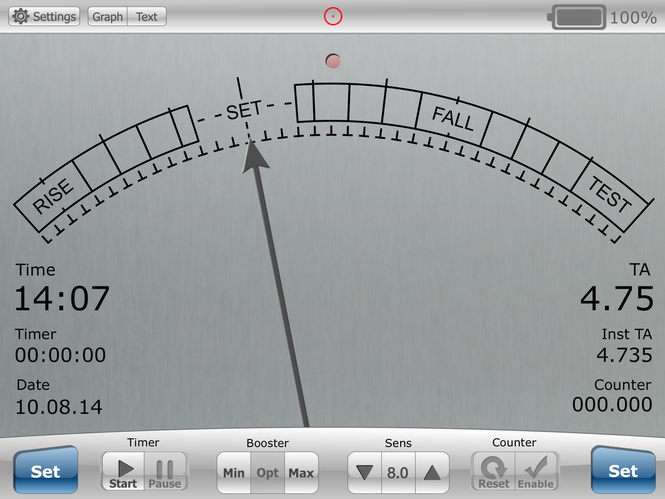Set Booster to Opt
This screenshot has width=665, height=499.
(x=267, y=472)
